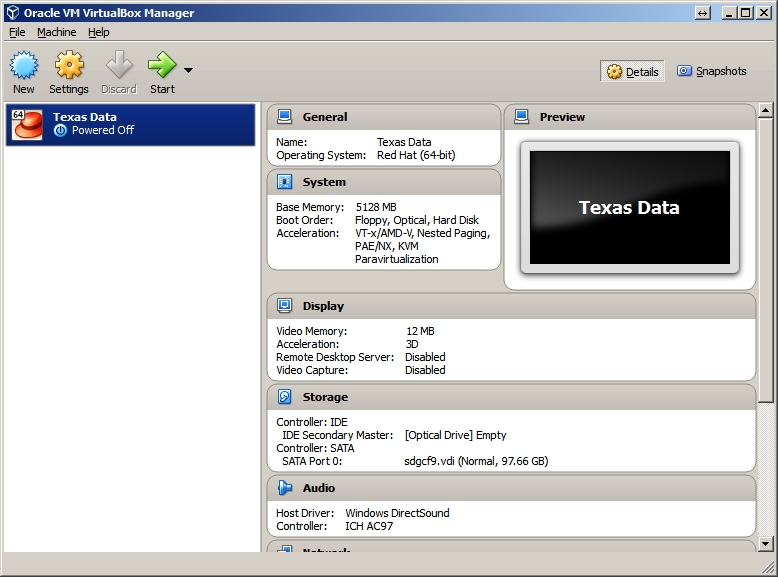Open the Help menu
Image resolution: width=778 pixels, height=577 pixels.
[99, 32]
